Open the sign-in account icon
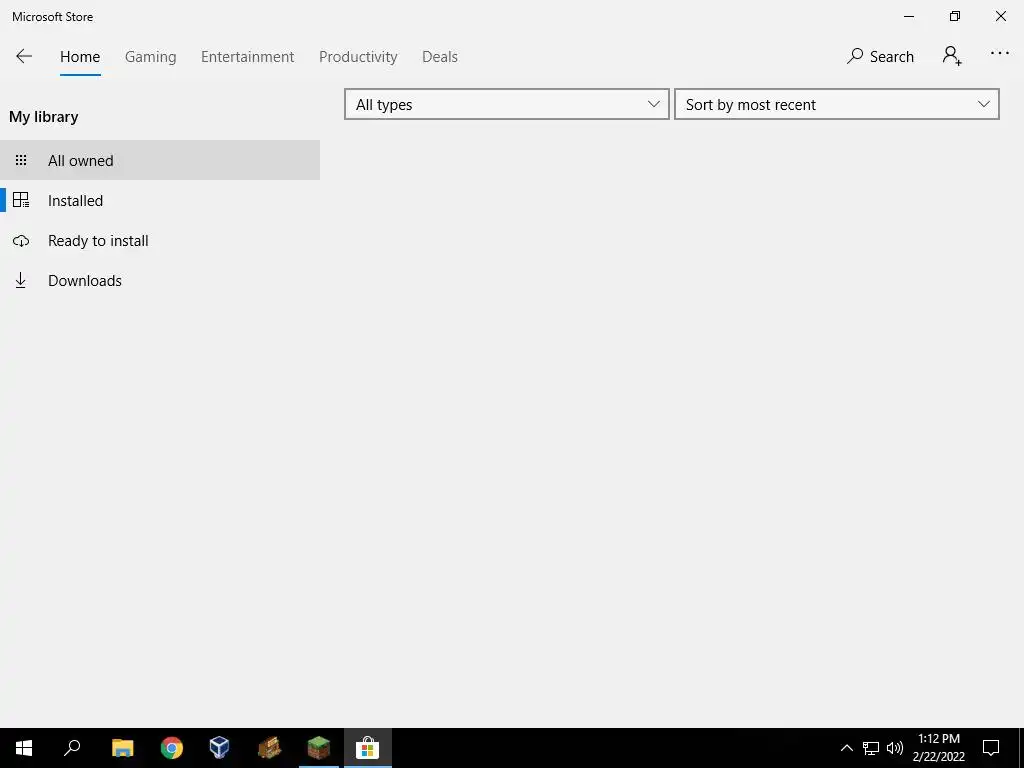1024x768 pixels. click(x=952, y=56)
